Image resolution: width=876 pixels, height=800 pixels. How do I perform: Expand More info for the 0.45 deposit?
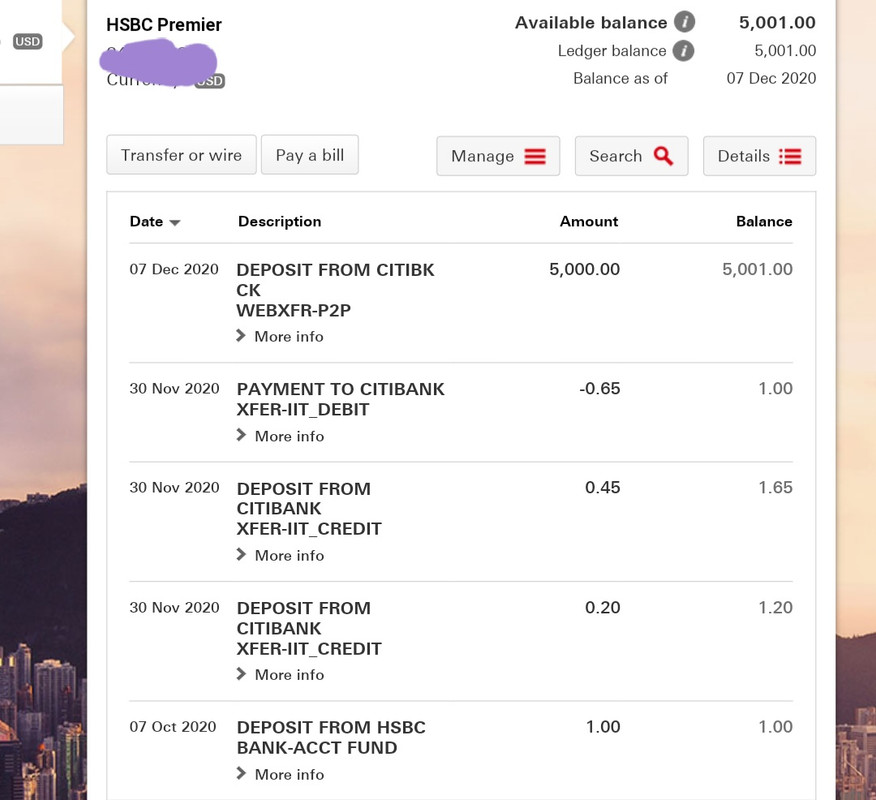(x=280, y=555)
